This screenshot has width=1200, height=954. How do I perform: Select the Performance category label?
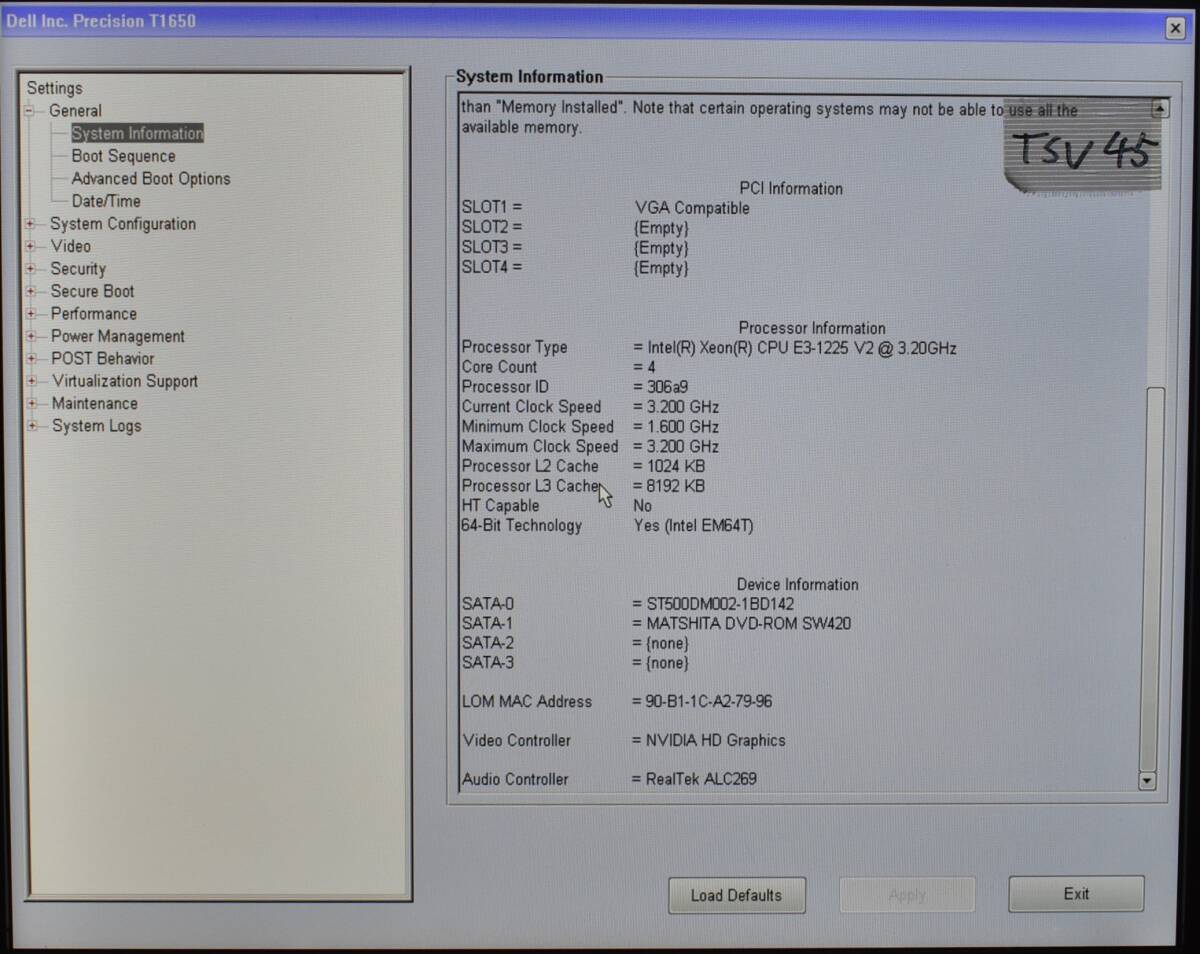(94, 314)
